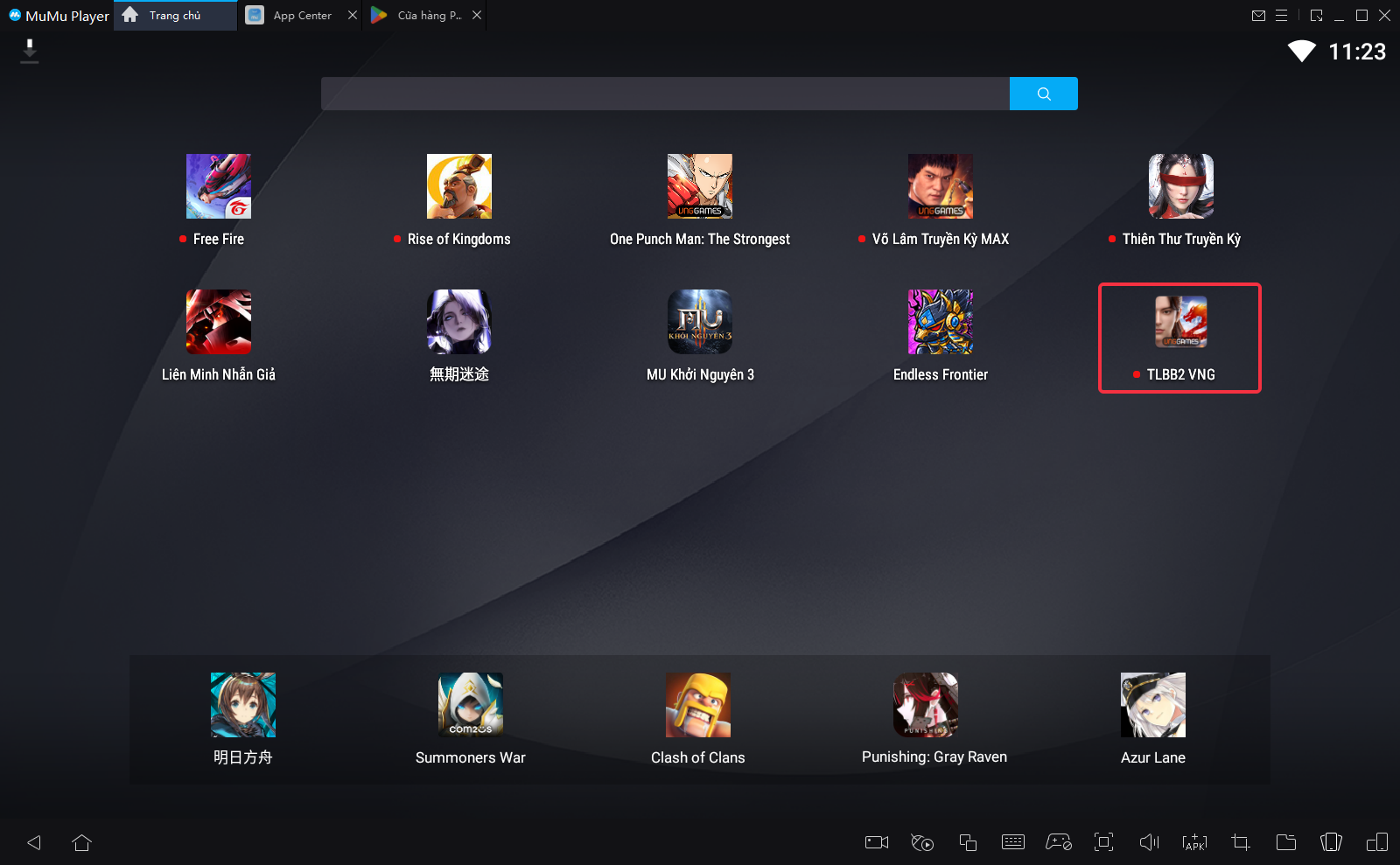This screenshot has width=1400, height=865.
Task: Close the Cửa hàng Play tab
Action: (x=477, y=15)
